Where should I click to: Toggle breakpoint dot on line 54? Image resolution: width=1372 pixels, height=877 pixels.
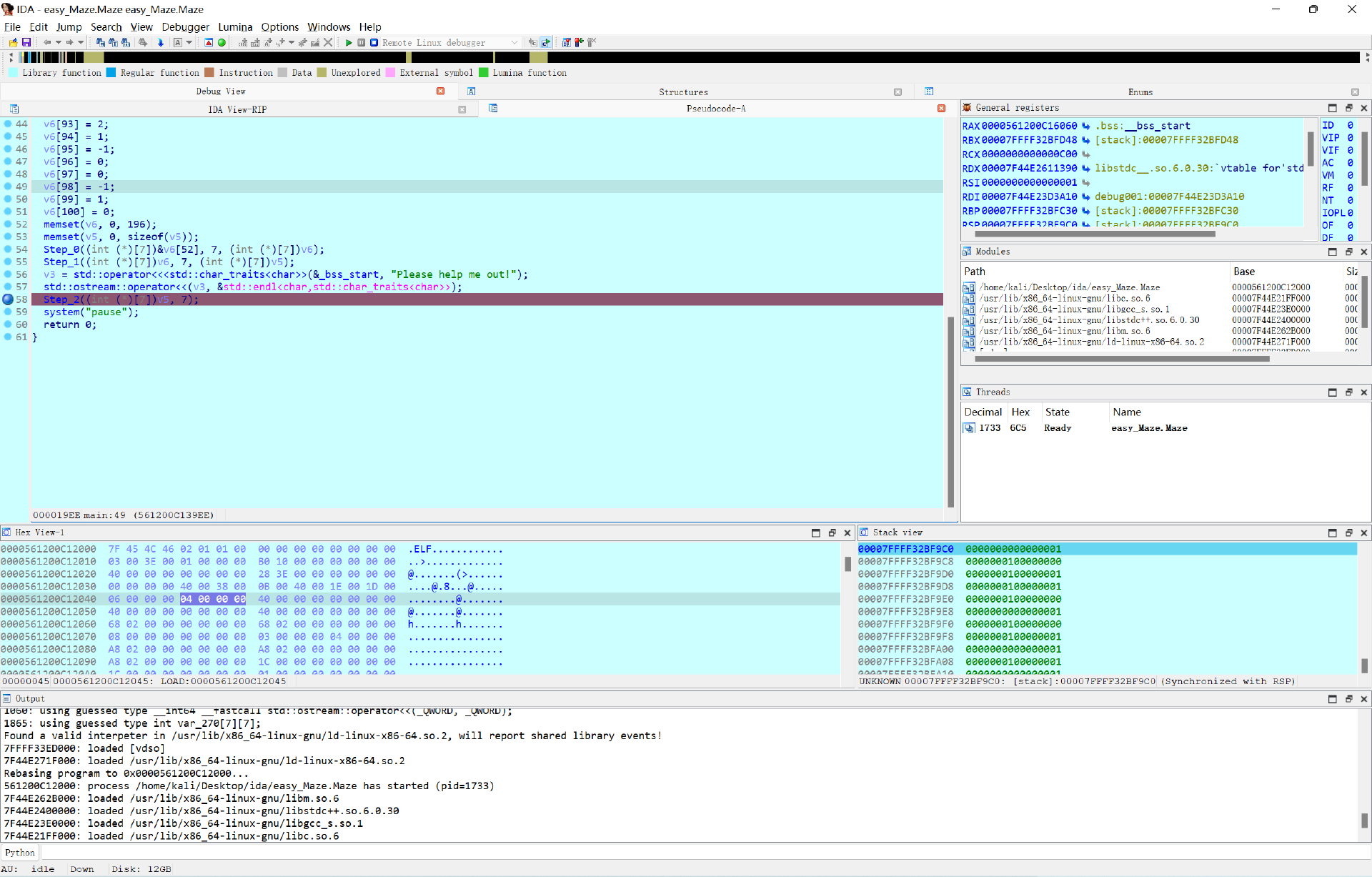[x=8, y=249]
